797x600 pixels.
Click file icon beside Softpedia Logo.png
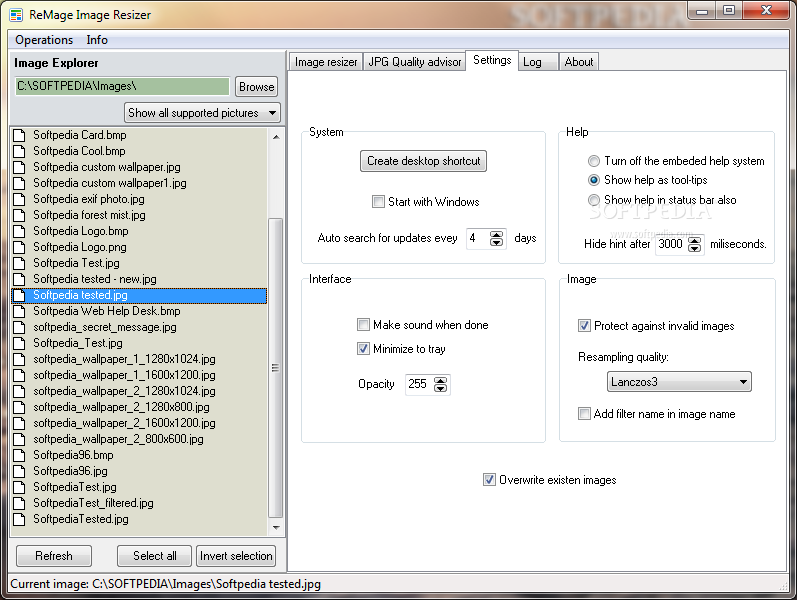(19, 248)
